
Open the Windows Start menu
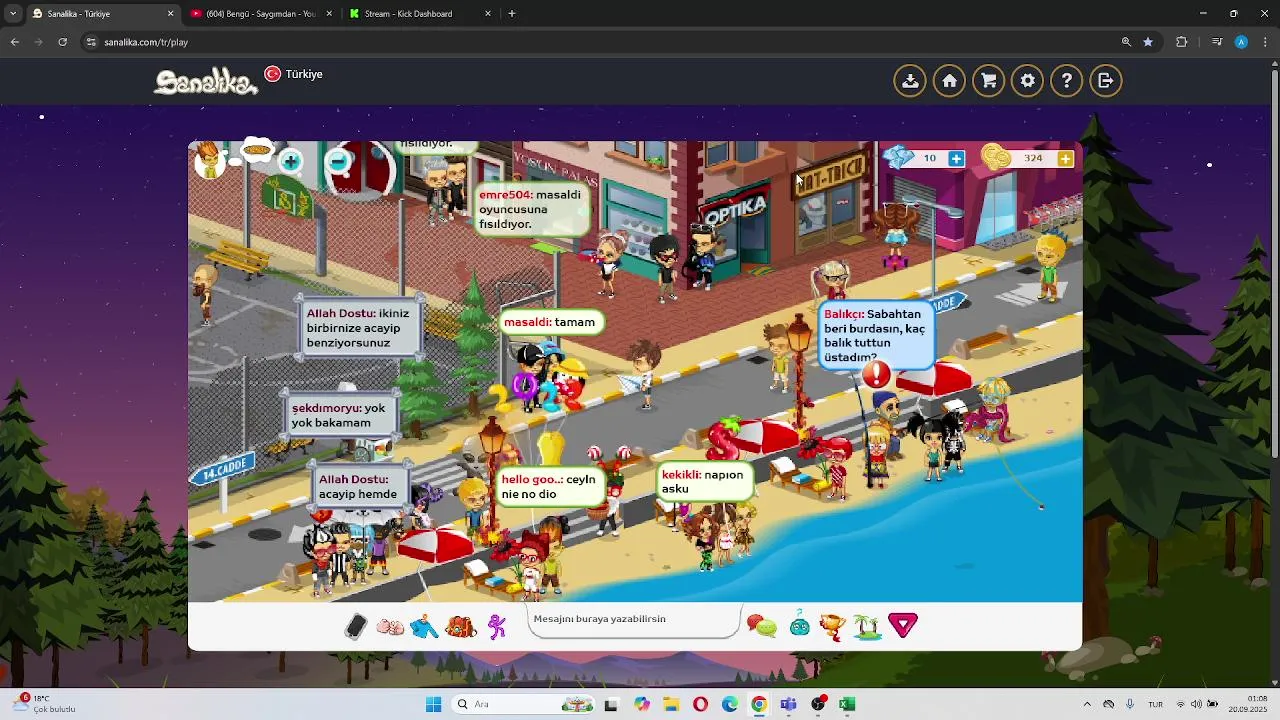click(x=433, y=704)
